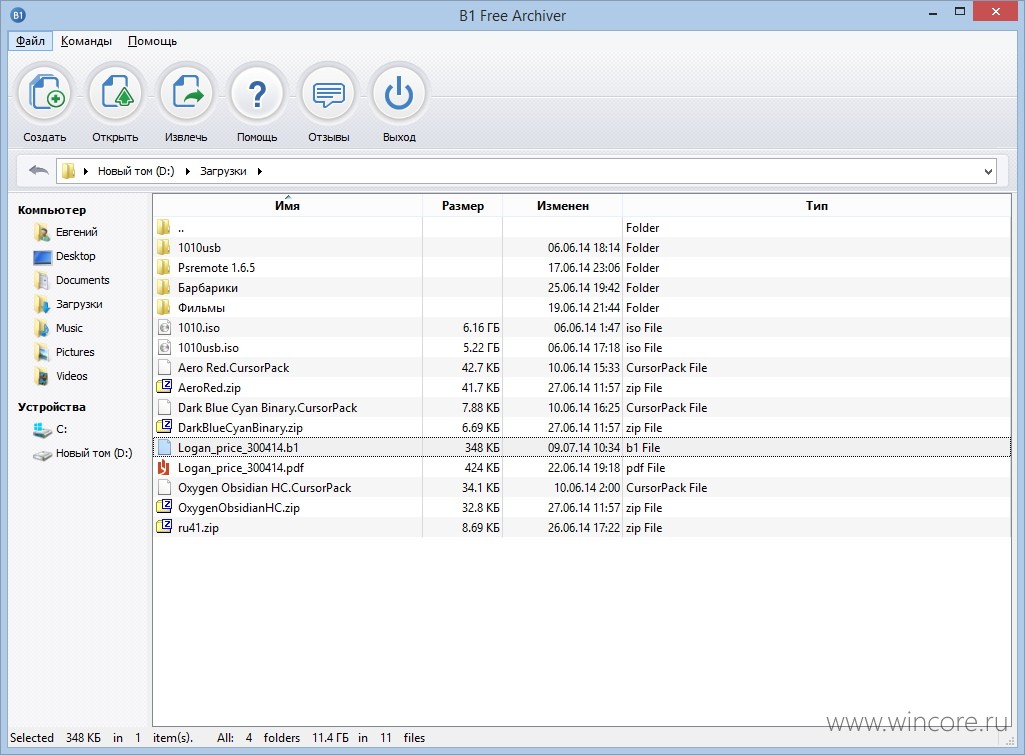
Task: Expand the arrow before Новый том (D:) in path
Action: (x=86, y=171)
